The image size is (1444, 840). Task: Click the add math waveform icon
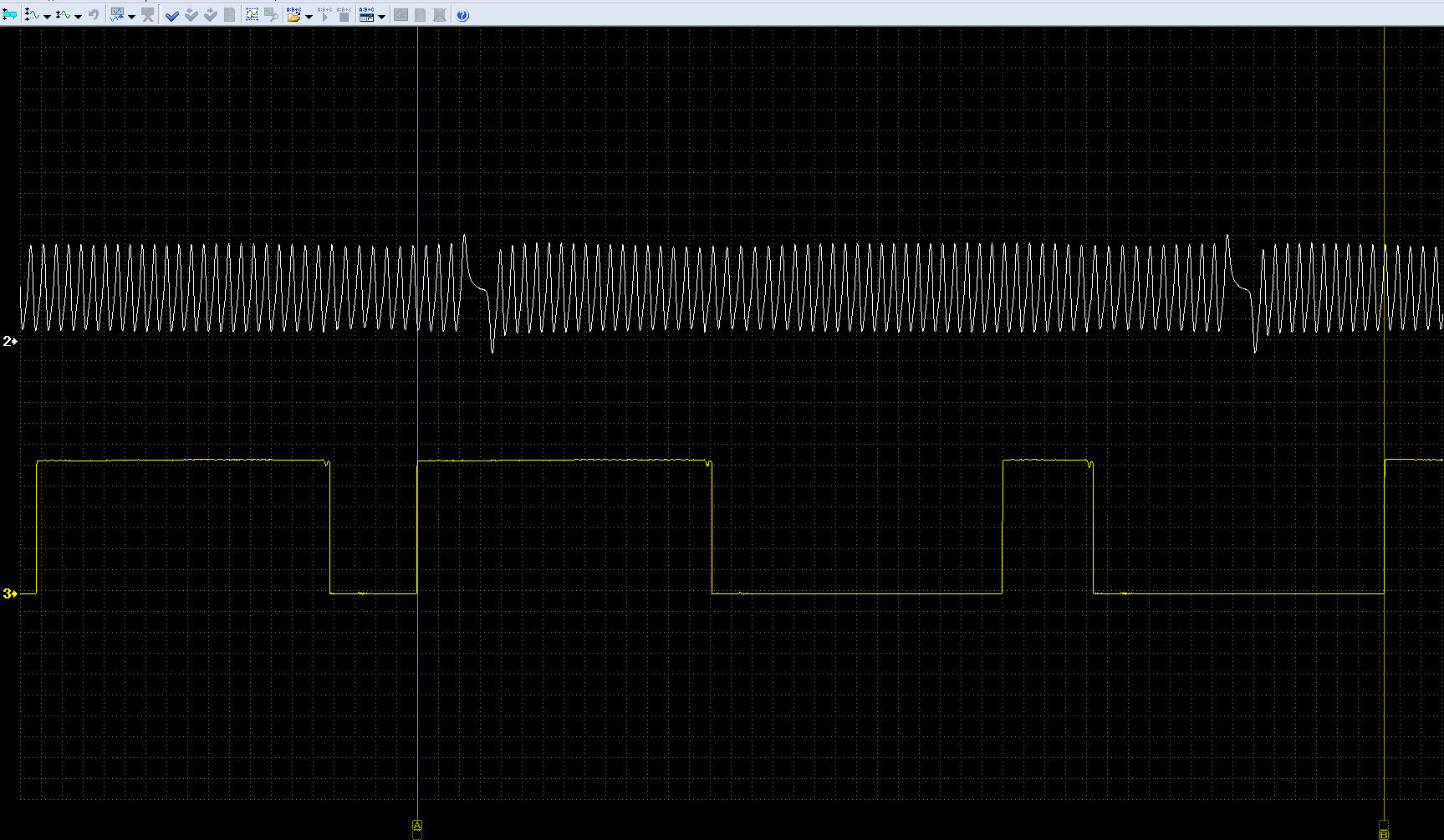click(x=117, y=15)
